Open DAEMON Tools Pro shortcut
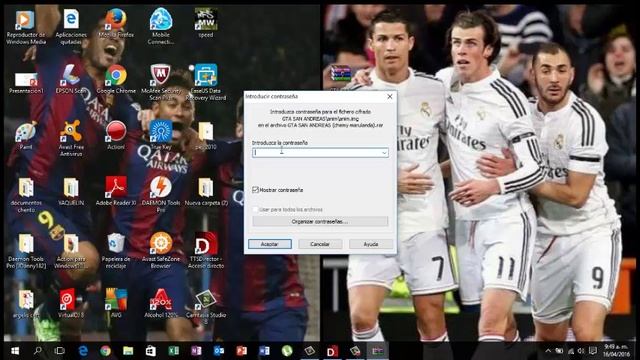The image size is (640, 360). pos(161,194)
